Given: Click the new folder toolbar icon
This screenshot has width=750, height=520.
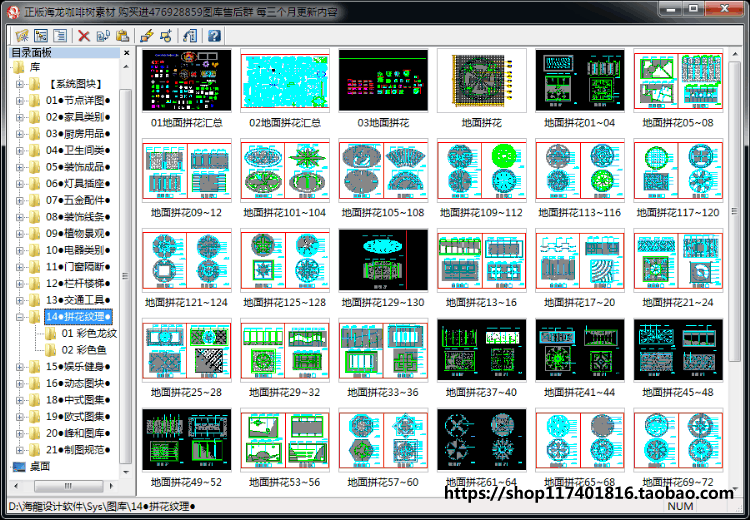Looking at the screenshot, I should (22, 35).
